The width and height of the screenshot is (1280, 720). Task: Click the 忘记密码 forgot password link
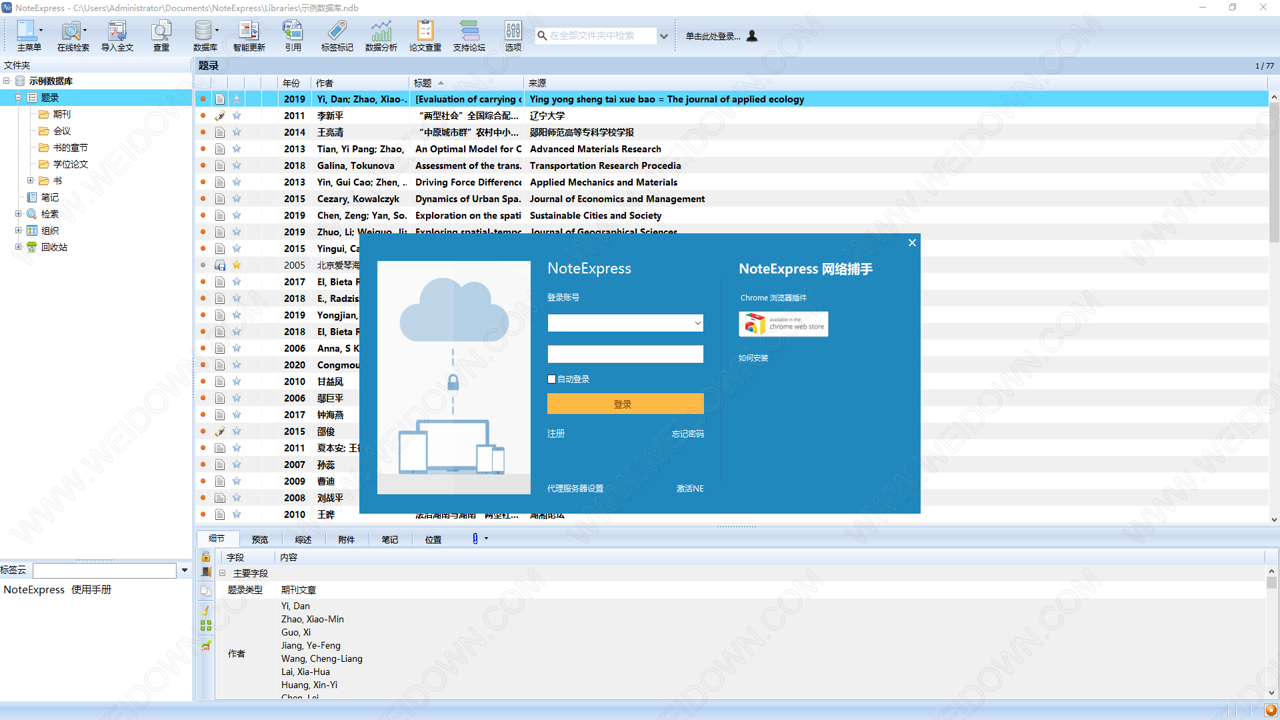point(687,433)
